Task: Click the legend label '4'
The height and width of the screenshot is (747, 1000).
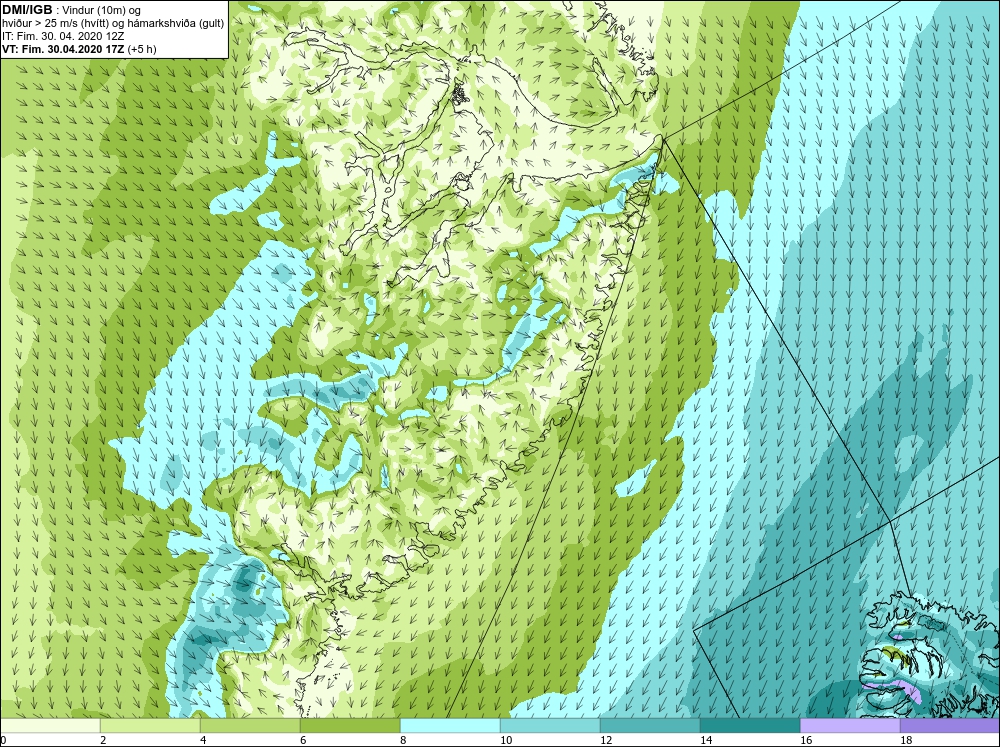Action: point(203,740)
